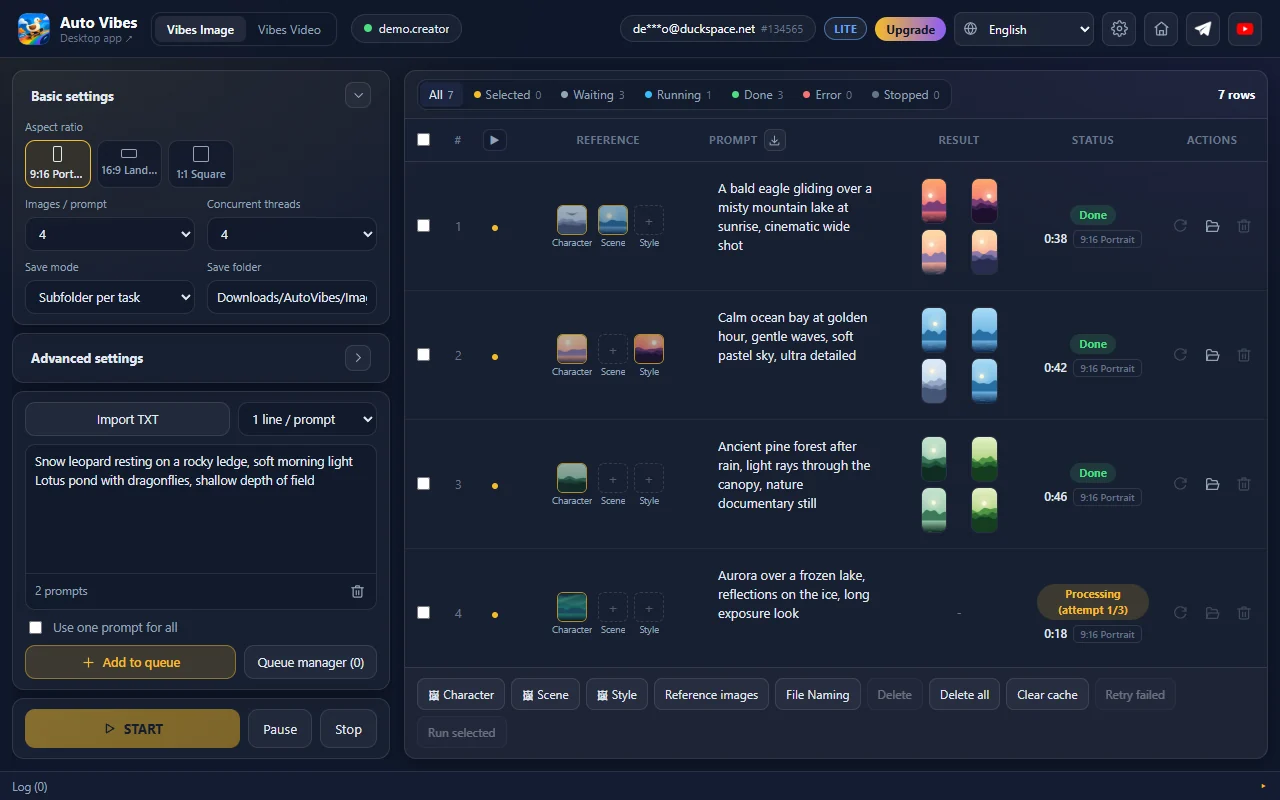Expand the Advanced settings section
Image resolution: width=1280 pixels, height=800 pixels.
point(358,358)
